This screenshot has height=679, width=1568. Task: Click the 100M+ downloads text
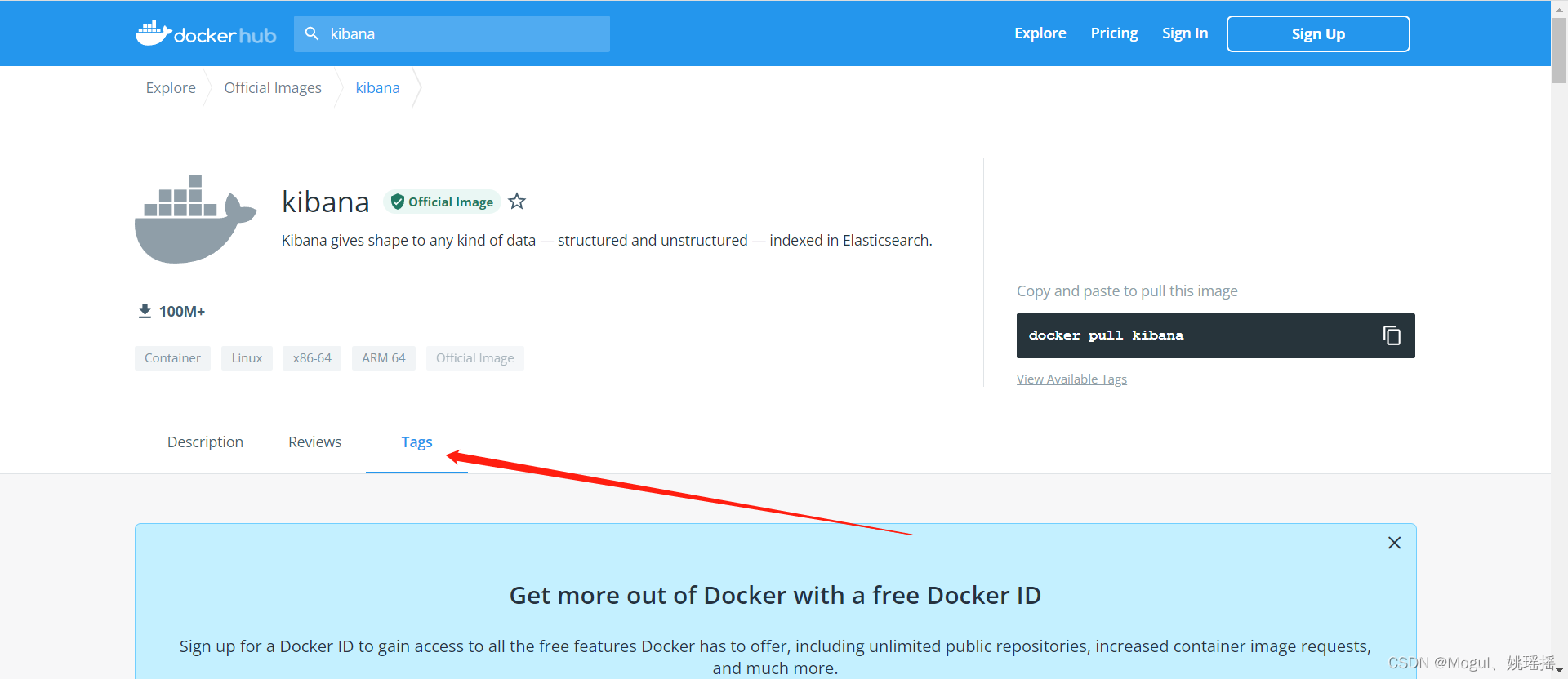coord(182,311)
